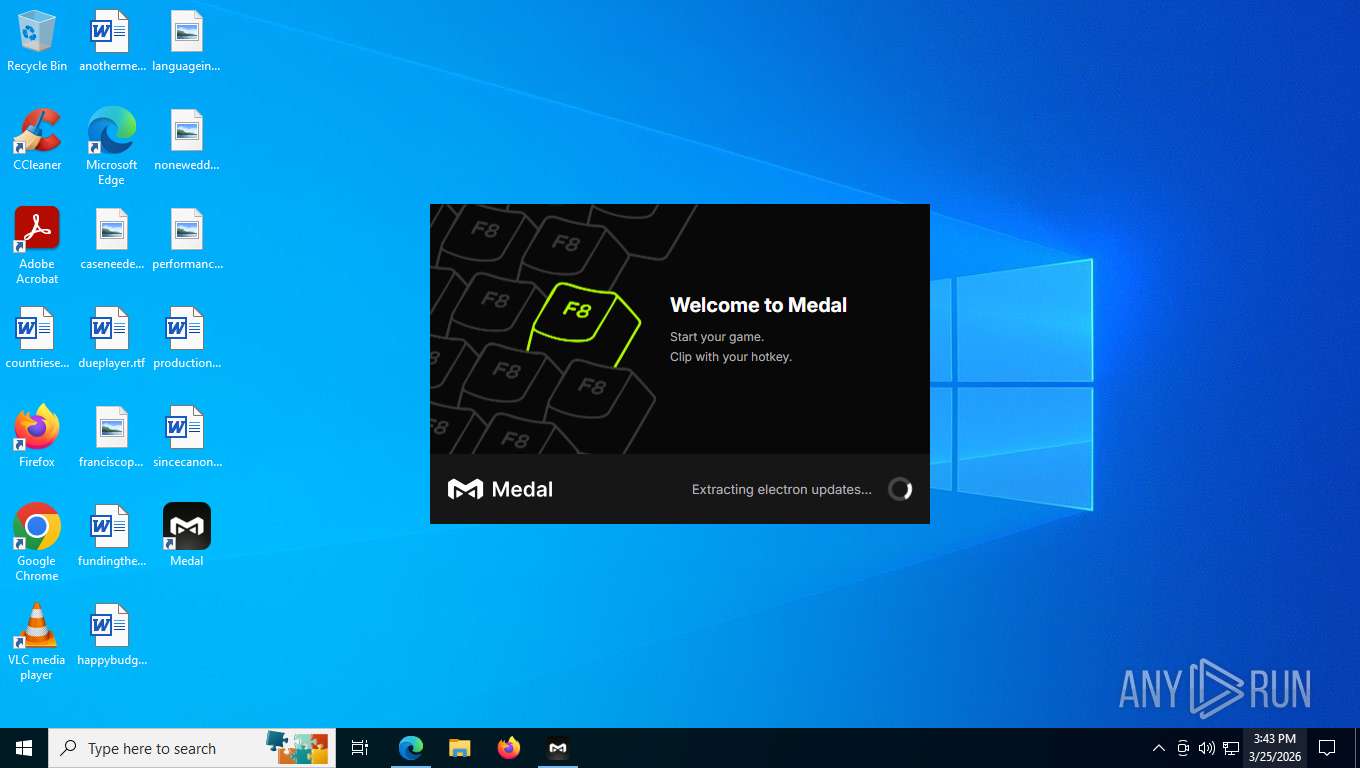Click the 'Clip with your hotkey.' text
Image resolution: width=1360 pixels, height=768 pixels.
pos(730,357)
